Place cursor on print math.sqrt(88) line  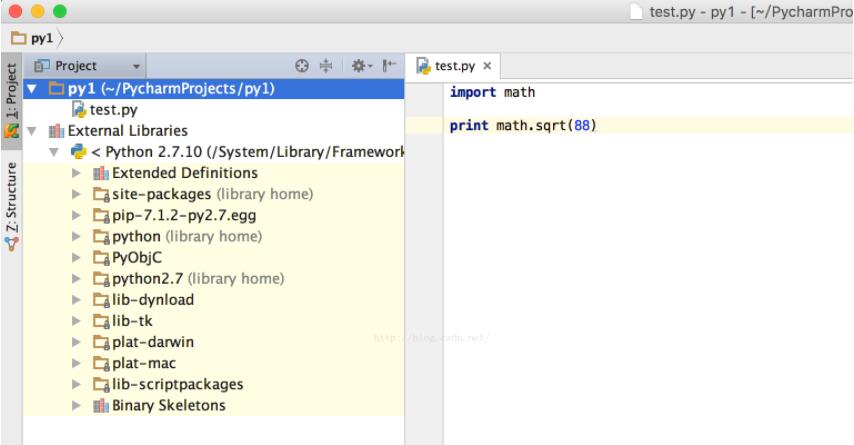(x=523, y=126)
